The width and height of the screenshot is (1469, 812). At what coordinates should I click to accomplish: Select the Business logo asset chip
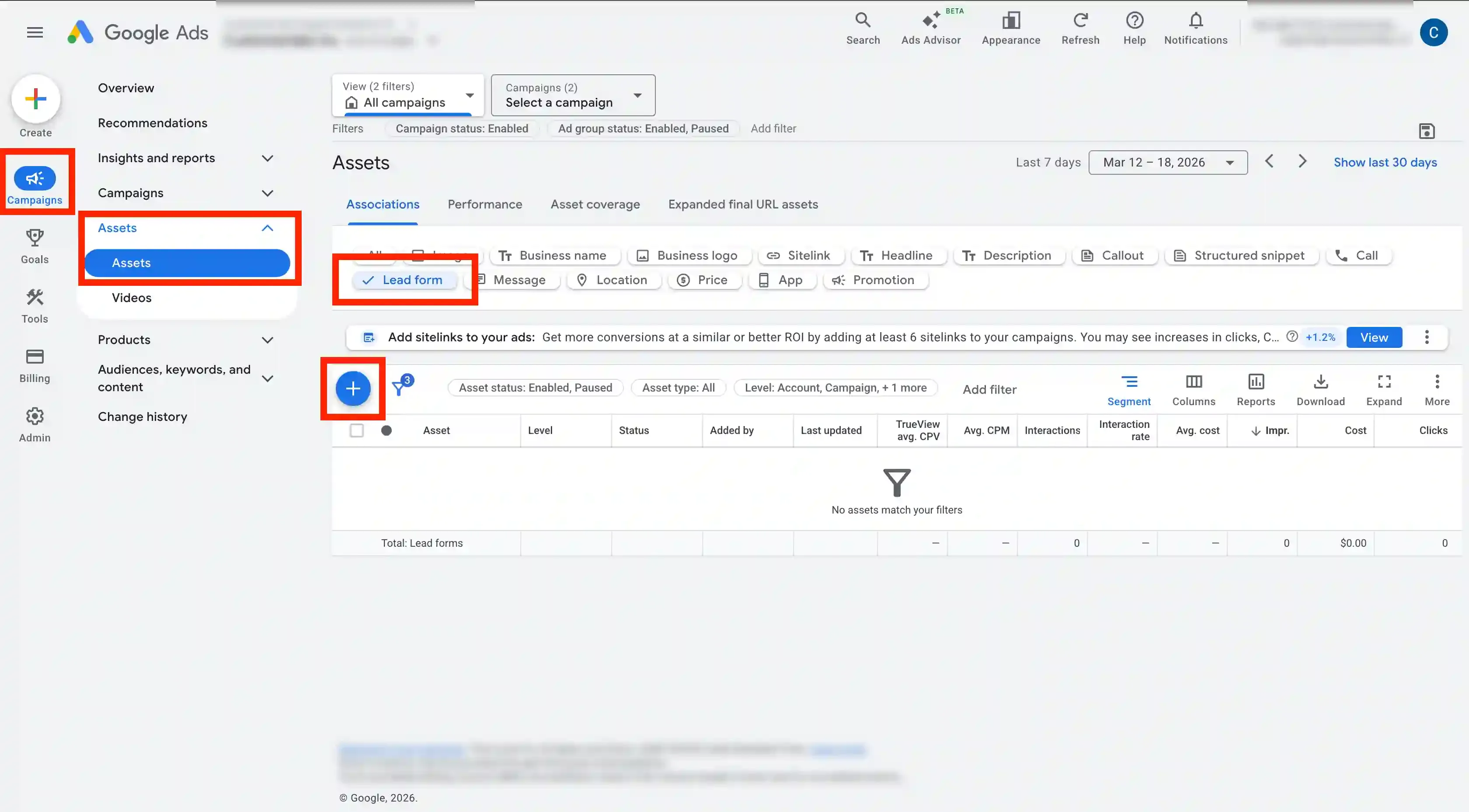pyautogui.click(x=689, y=256)
